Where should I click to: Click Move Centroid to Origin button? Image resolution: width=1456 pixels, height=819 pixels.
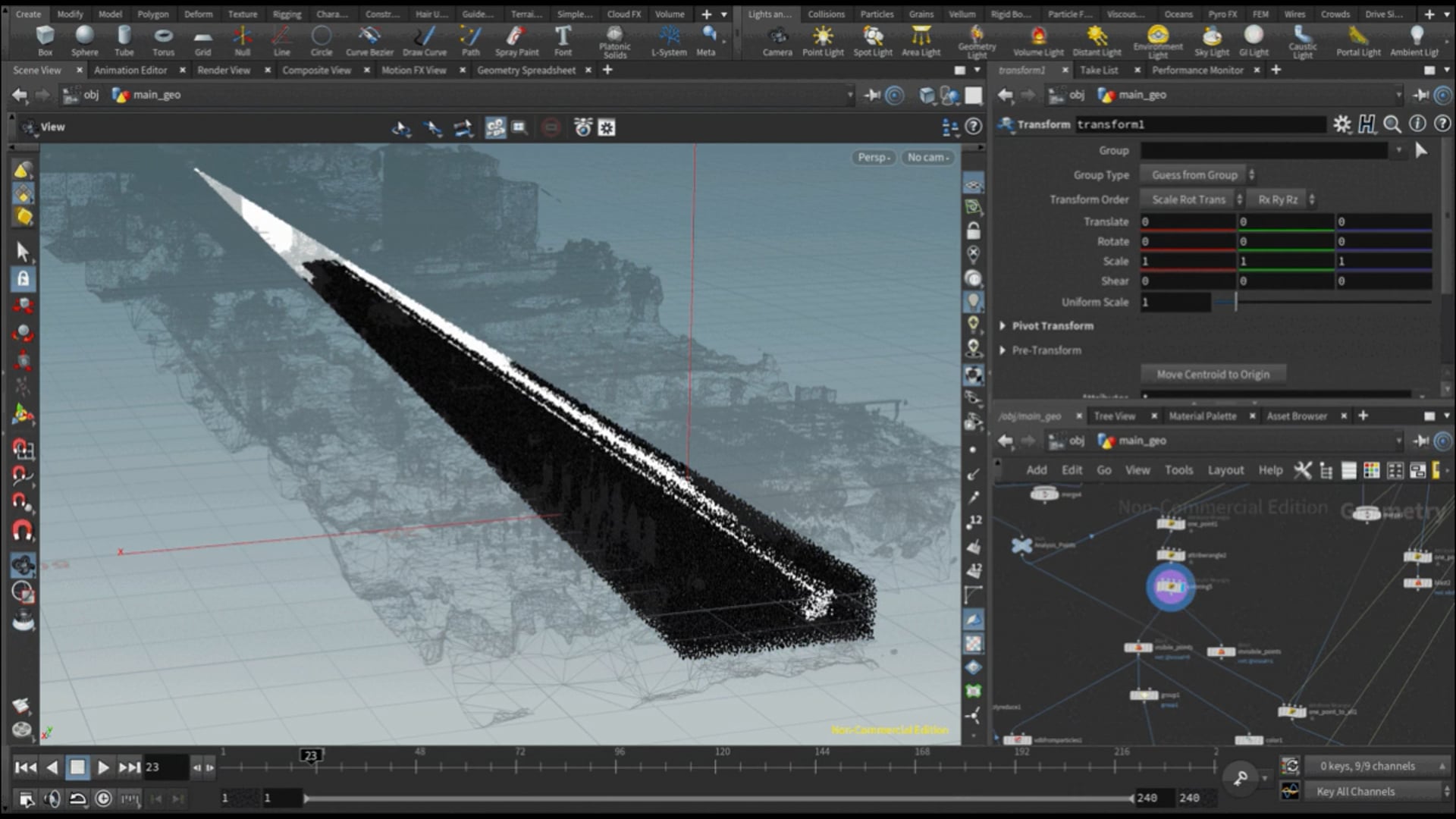pyautogui.click(x=1213, y=375)
